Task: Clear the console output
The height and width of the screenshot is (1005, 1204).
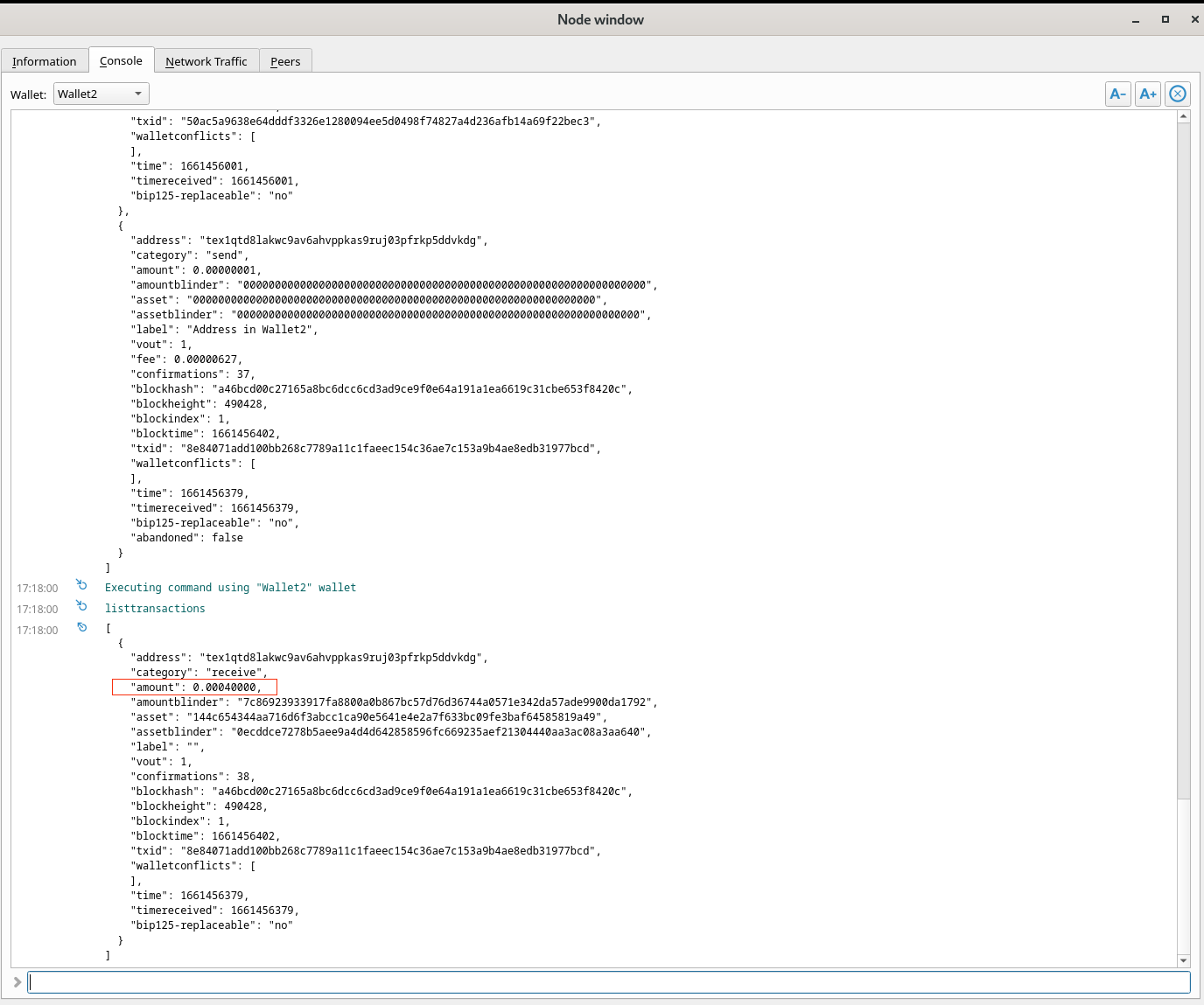Action: pyautogui.click(x=1177, y=94)
